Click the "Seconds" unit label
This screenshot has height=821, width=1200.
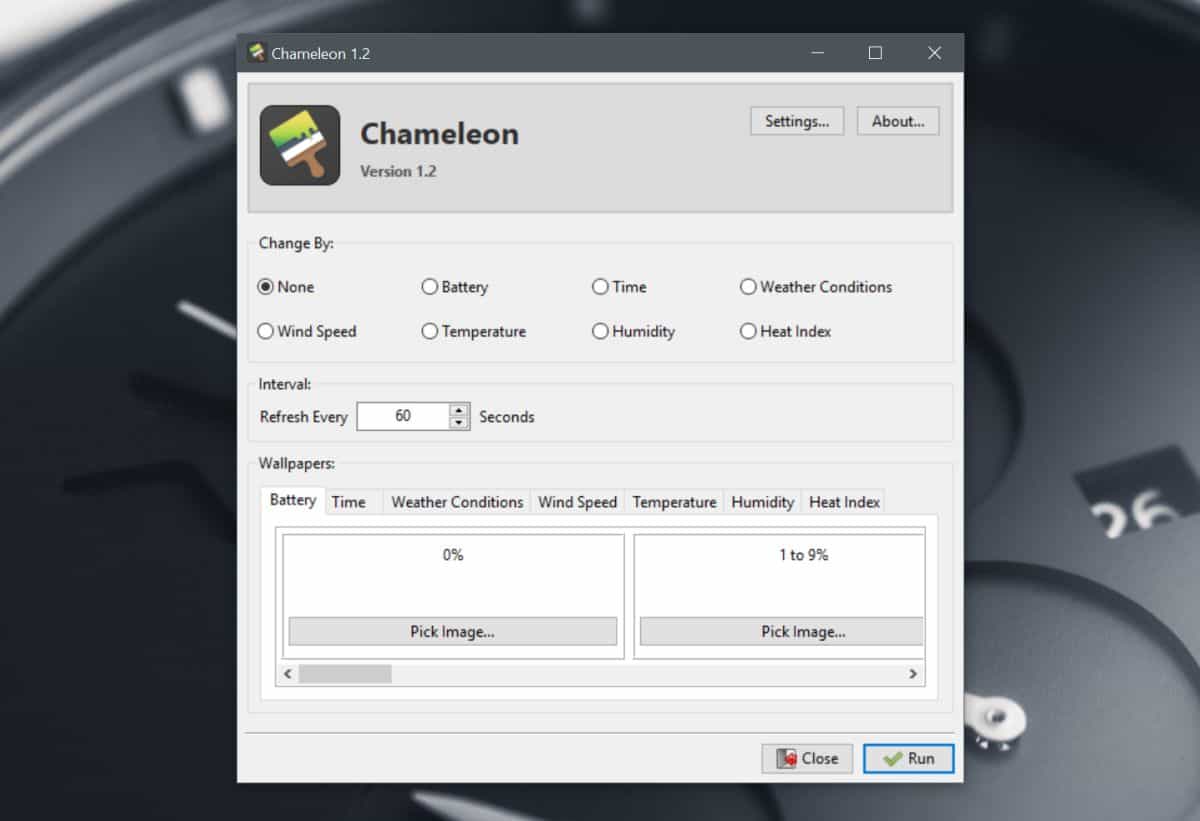click(x=507, y=417)
